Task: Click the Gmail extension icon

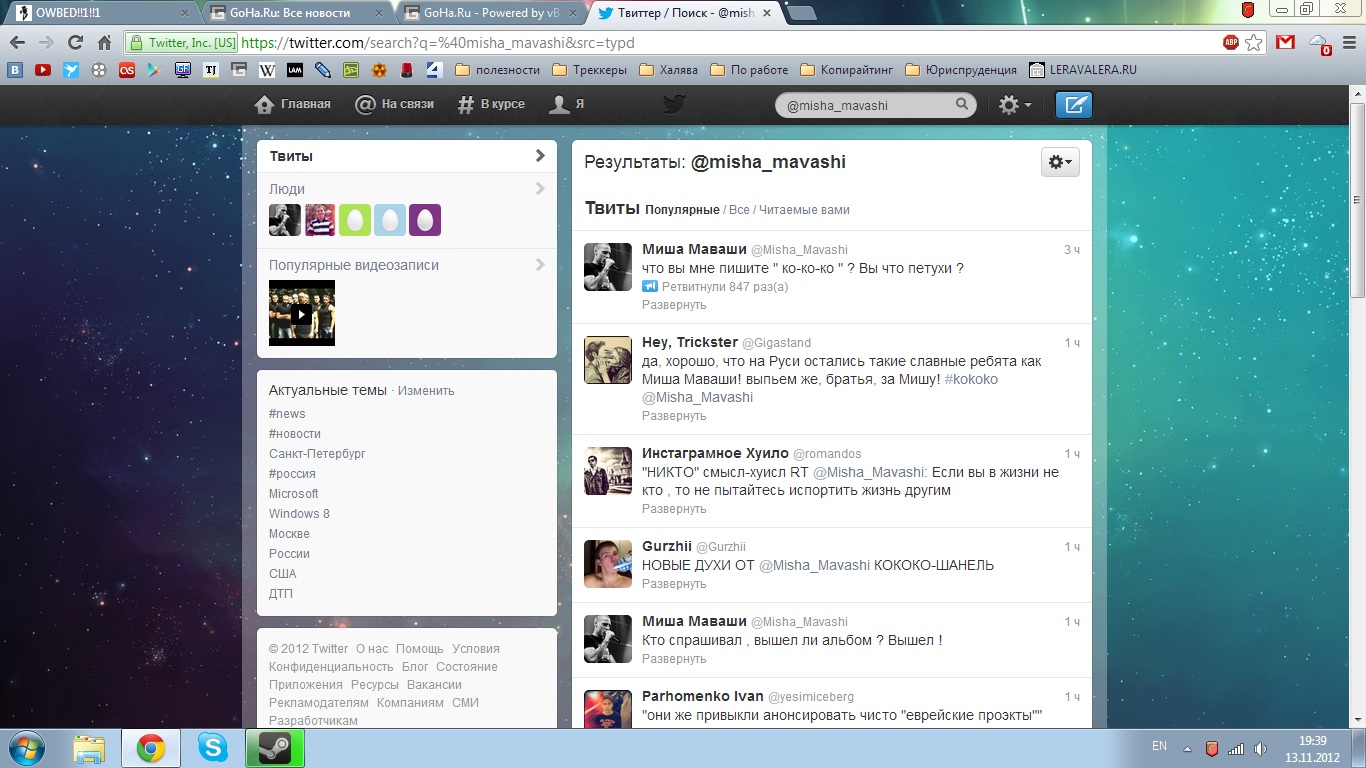Action: [x=1285, y=43]
